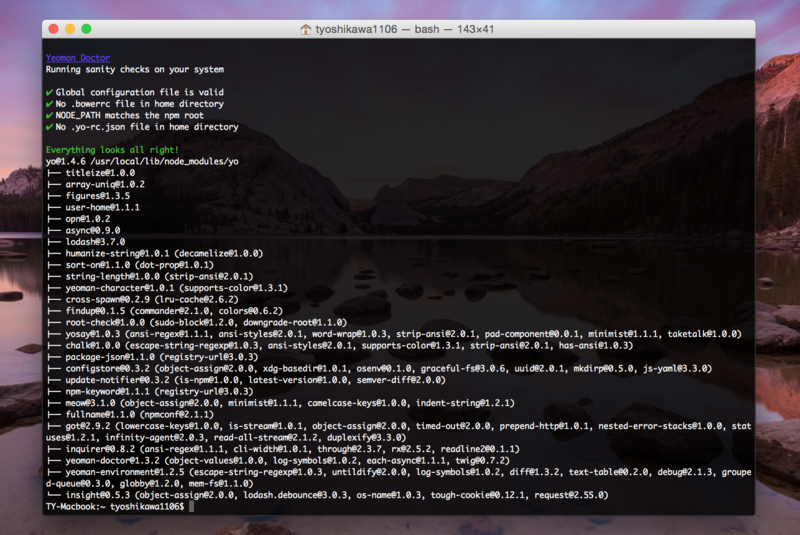
Task: Click 'configstore@0.3.2' package name
Action: [x=108, y=369]
